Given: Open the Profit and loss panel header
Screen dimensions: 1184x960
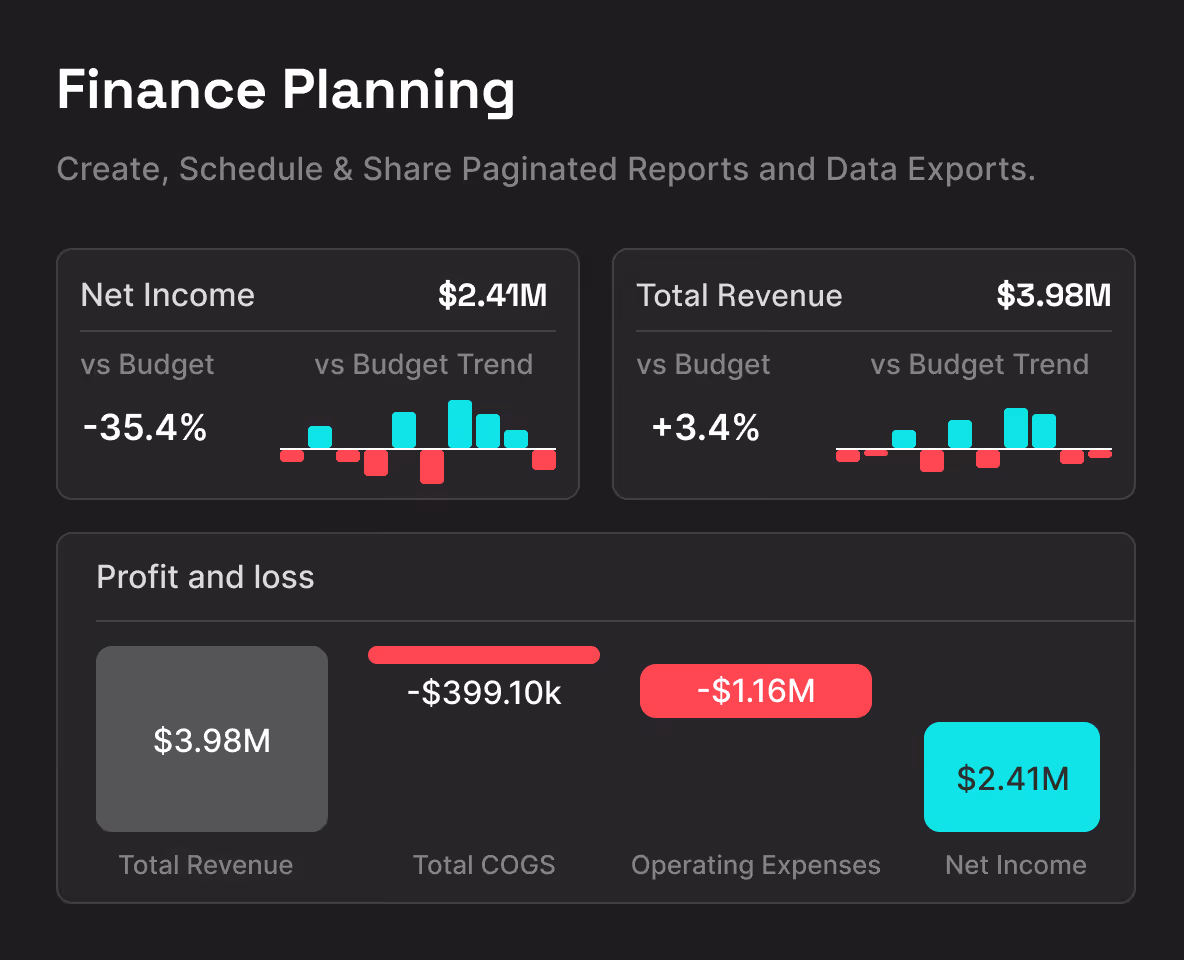Looking at the screenshot, I should pos(205,577).
